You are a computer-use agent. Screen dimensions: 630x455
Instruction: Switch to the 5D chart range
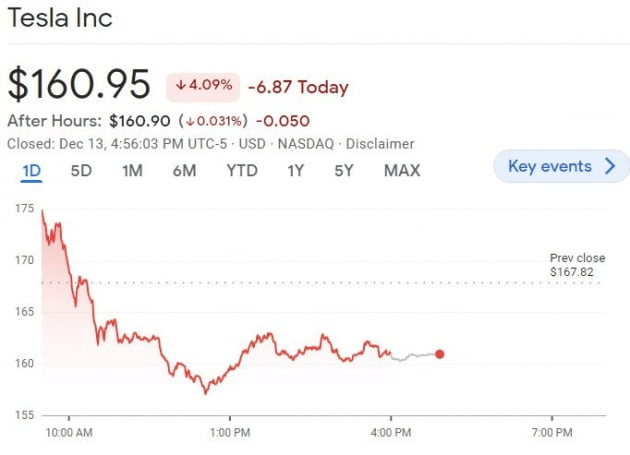(x=81, y=170)
